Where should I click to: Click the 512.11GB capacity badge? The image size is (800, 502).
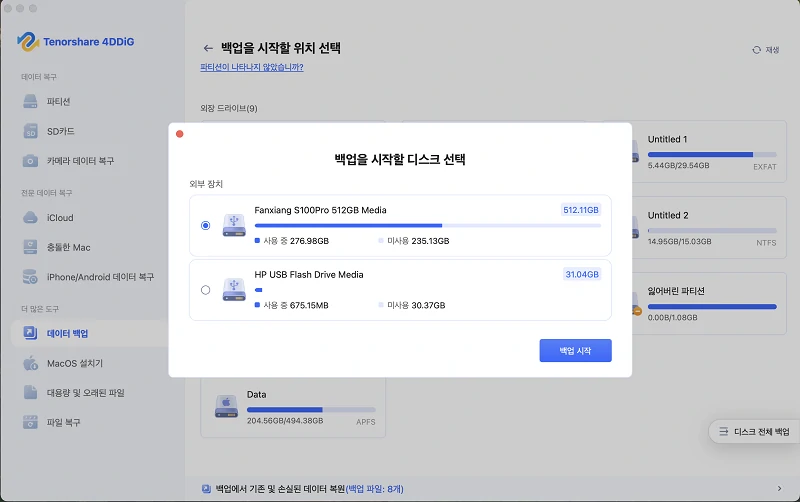581,210
